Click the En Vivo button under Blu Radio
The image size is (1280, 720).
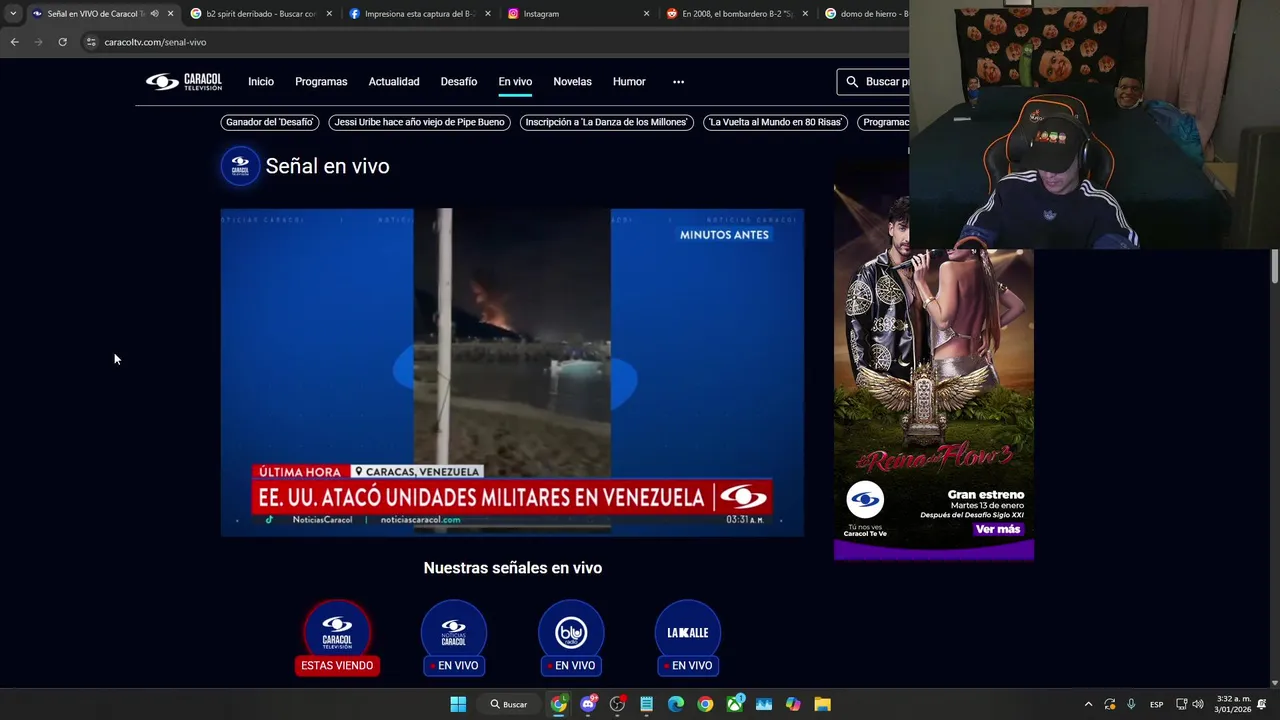571,665
